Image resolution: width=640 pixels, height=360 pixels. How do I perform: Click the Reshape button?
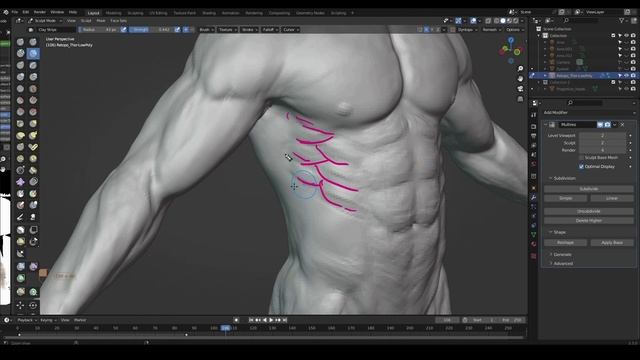(565, 242)
